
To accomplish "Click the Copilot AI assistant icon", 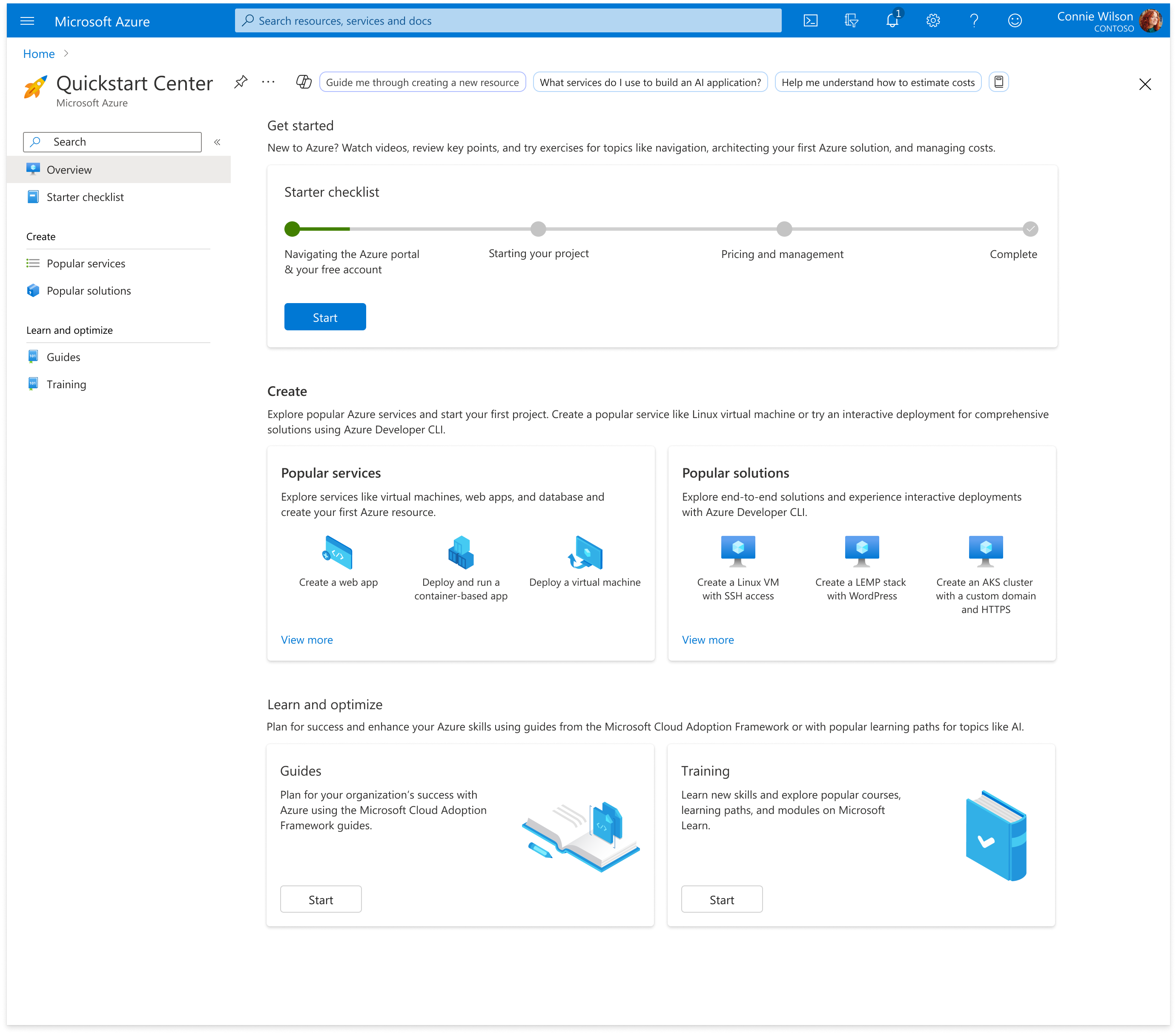I will click(x=303, y=82).
